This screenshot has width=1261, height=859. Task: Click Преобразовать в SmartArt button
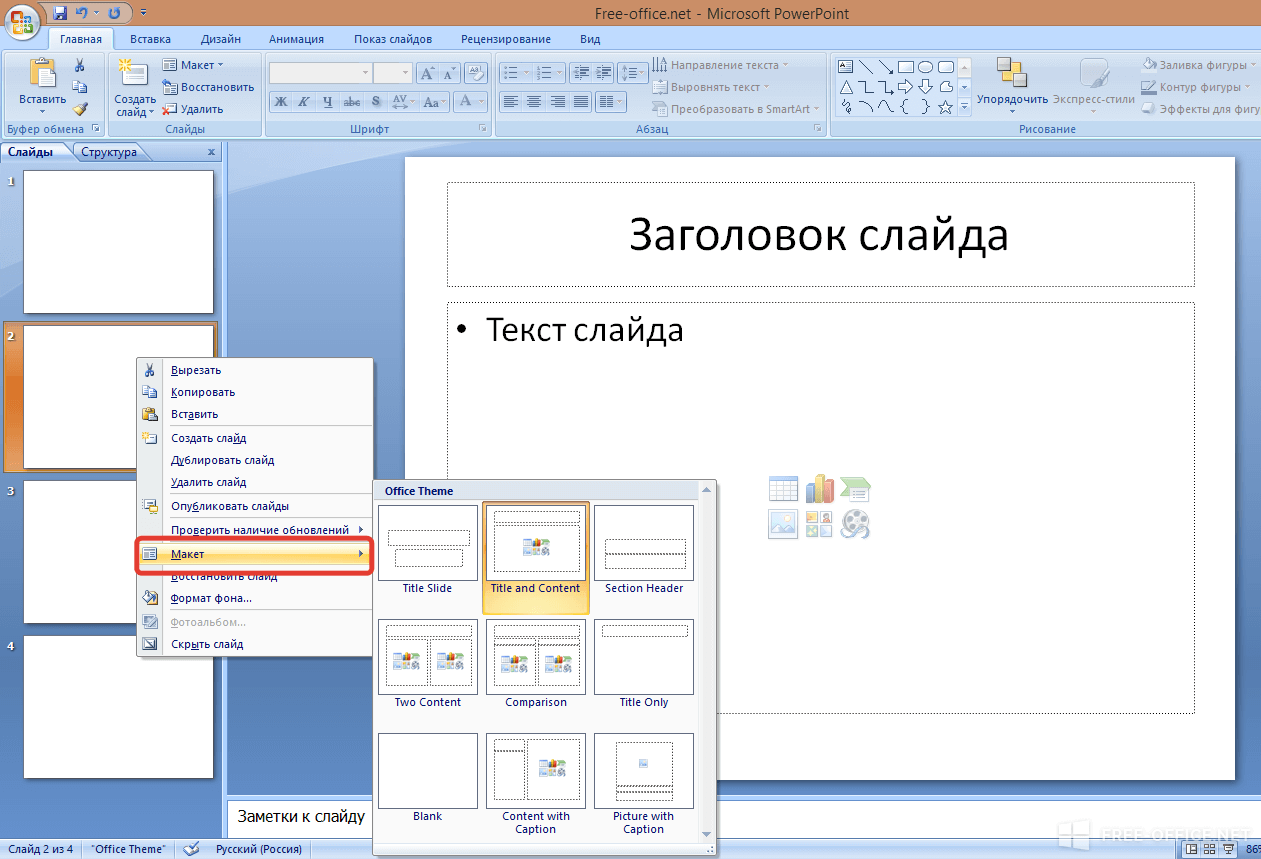[736, 109]
